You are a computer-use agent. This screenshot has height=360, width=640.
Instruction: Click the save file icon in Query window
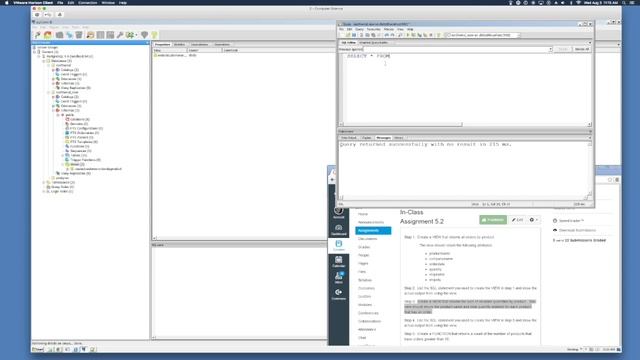354,36
